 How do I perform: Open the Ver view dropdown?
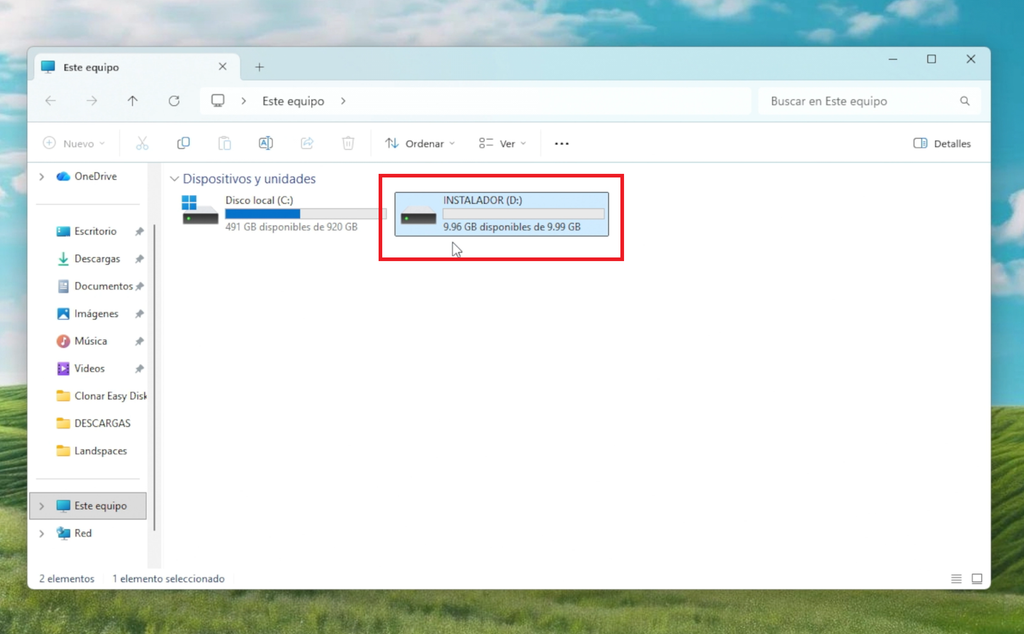click(x=502, y=143)
